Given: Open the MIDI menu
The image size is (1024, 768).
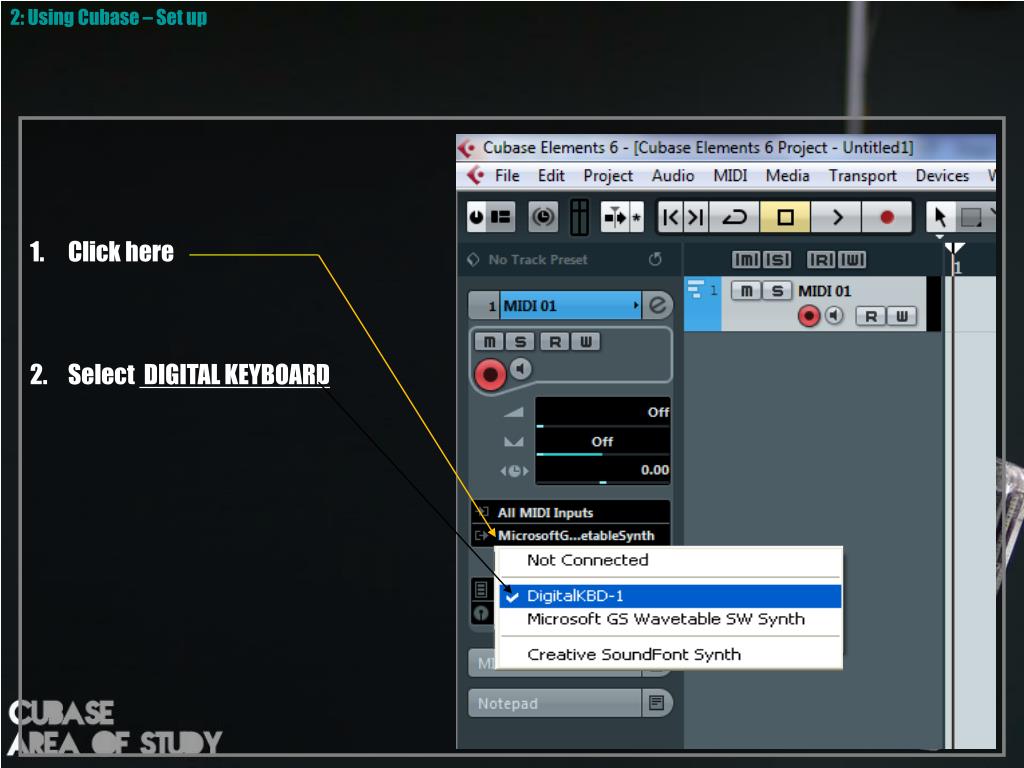Looking at the screenshot, I should tap(730, 175).
